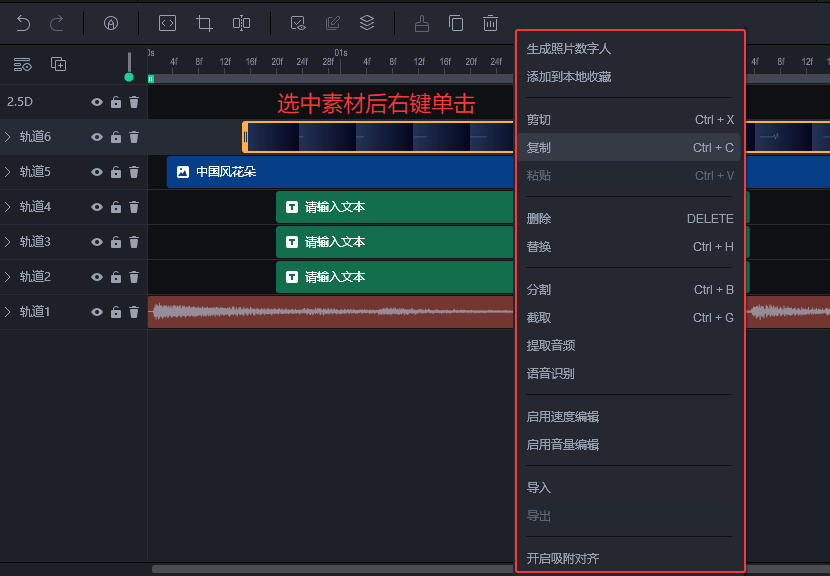This screenshot has width=830, height=576.
Task: Choose 复制 from the context menu
Action: pyautogui.click(x=539, y=147)
